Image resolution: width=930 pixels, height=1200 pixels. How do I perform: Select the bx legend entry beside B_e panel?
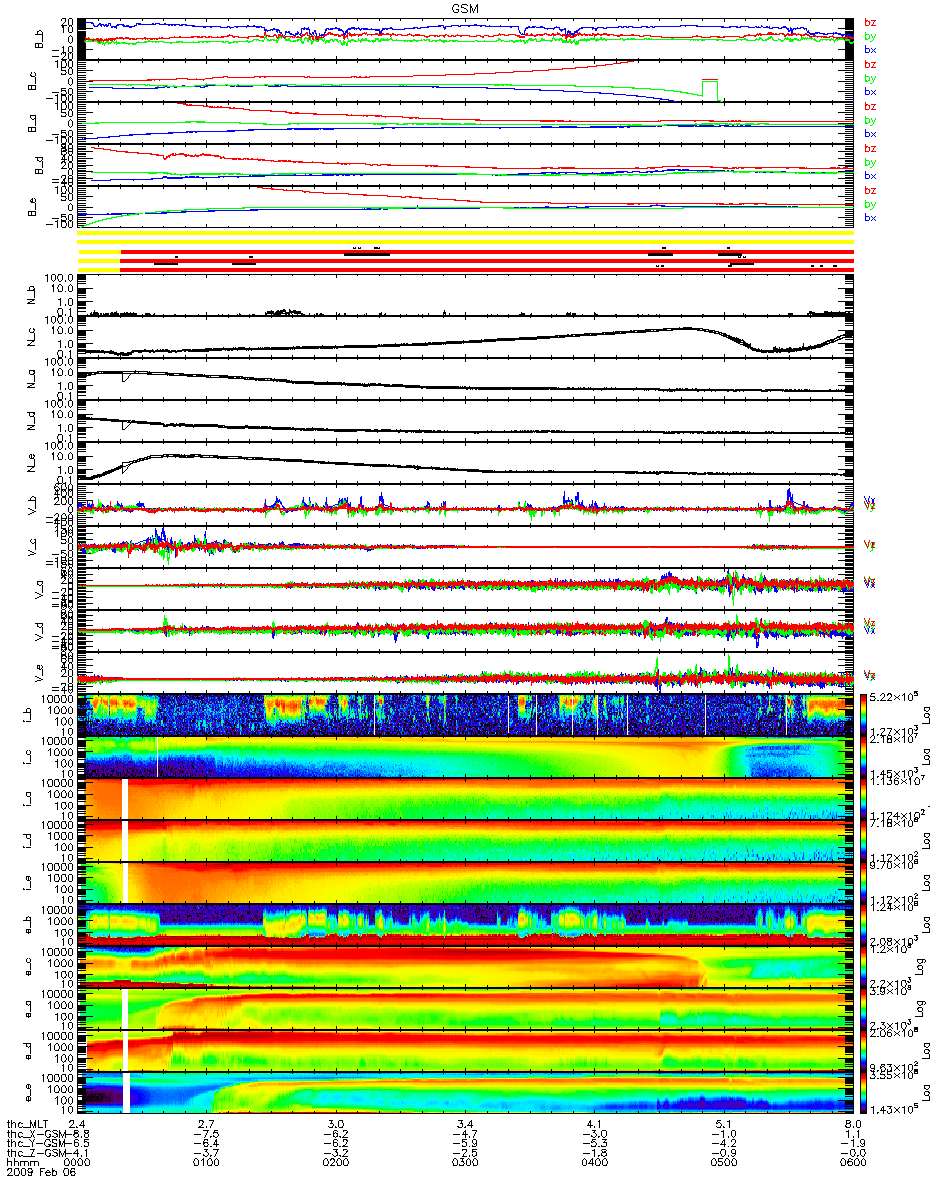[870, 217]
